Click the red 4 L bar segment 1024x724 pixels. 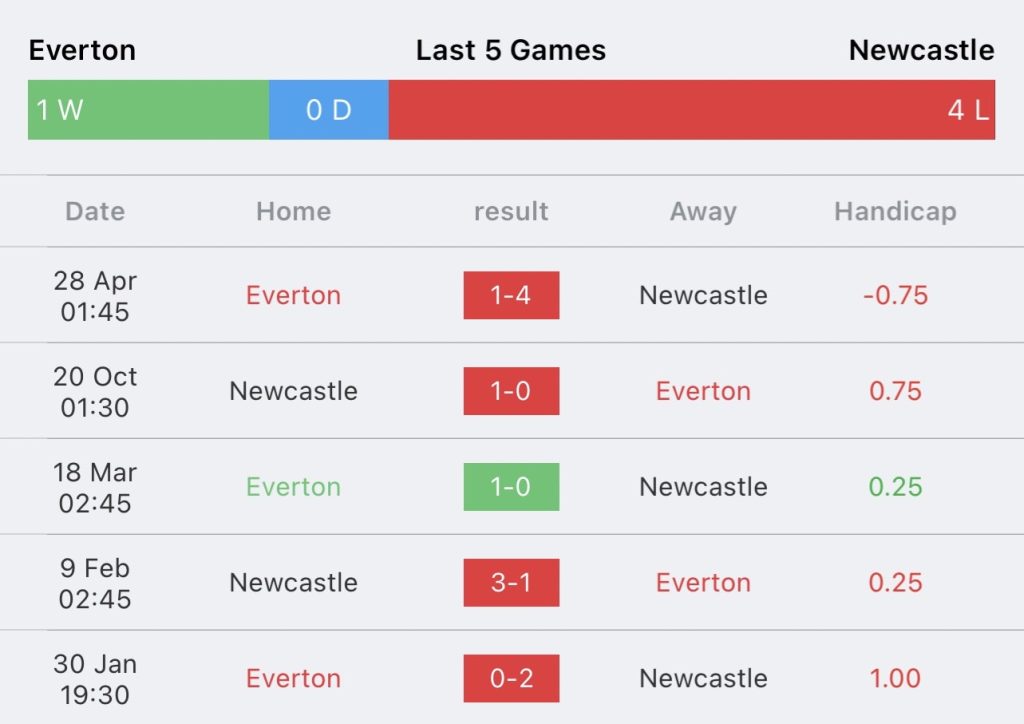tap(692, 110)
